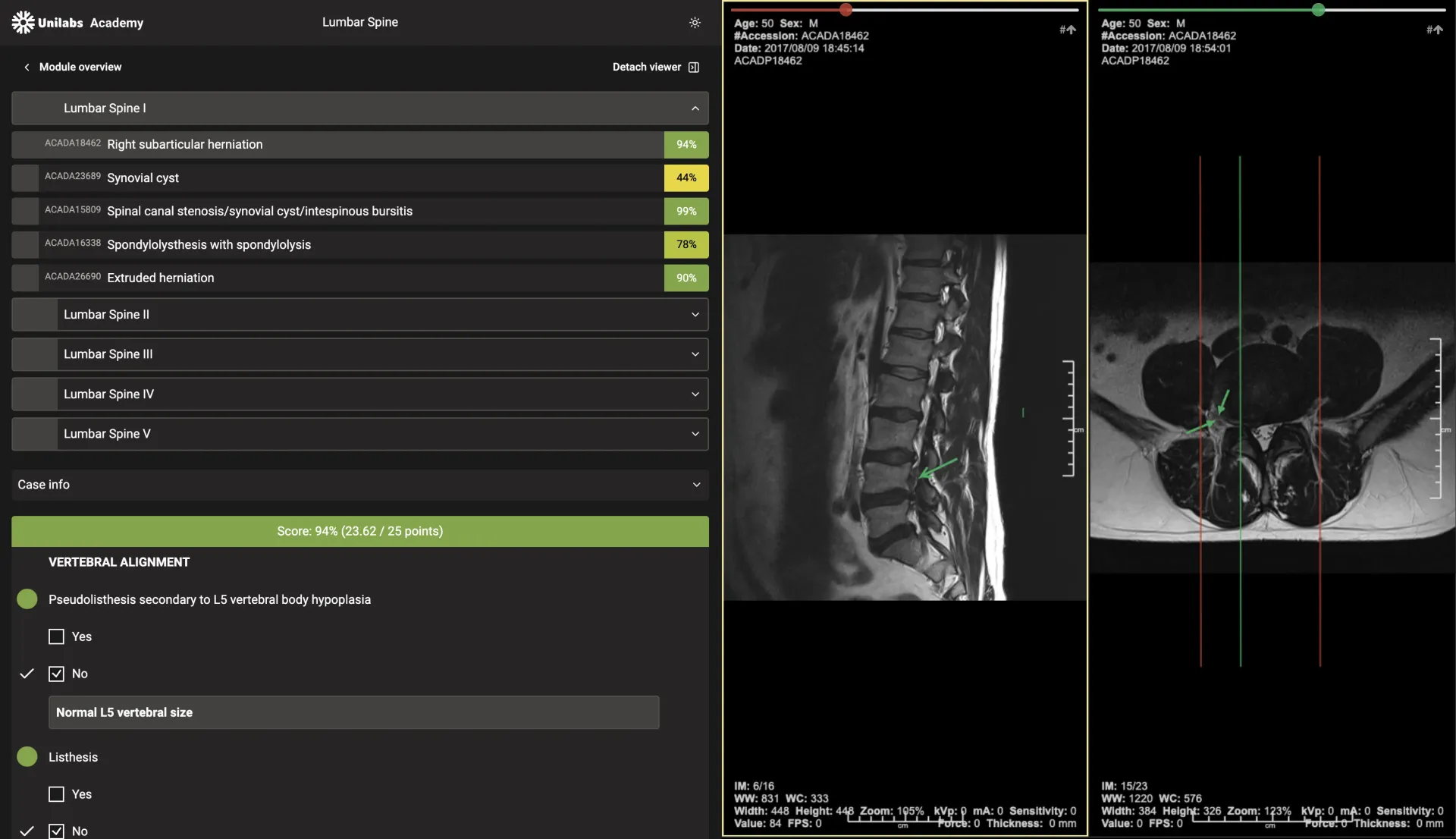This screenshot has width=1456, height=839.
Task: Click the green status dot beside Pseudolisthesis question
Action: 27,599
